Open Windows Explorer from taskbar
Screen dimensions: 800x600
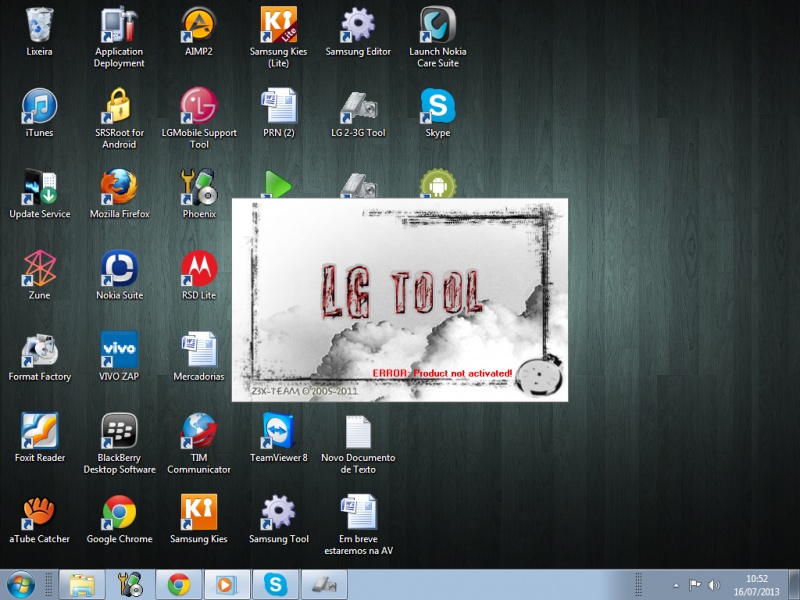tap(82, 585)
